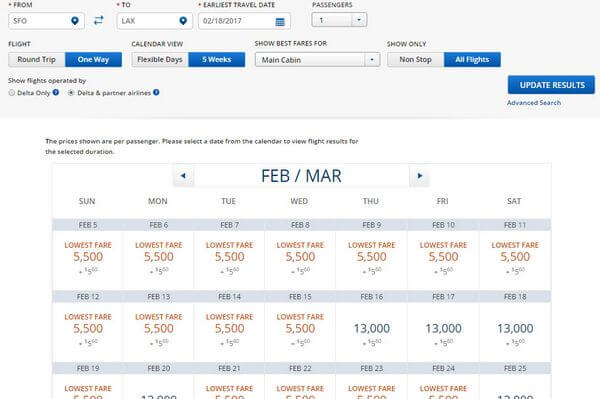Show All Flights option
The image size is (600, 399).
click(472, 60)
